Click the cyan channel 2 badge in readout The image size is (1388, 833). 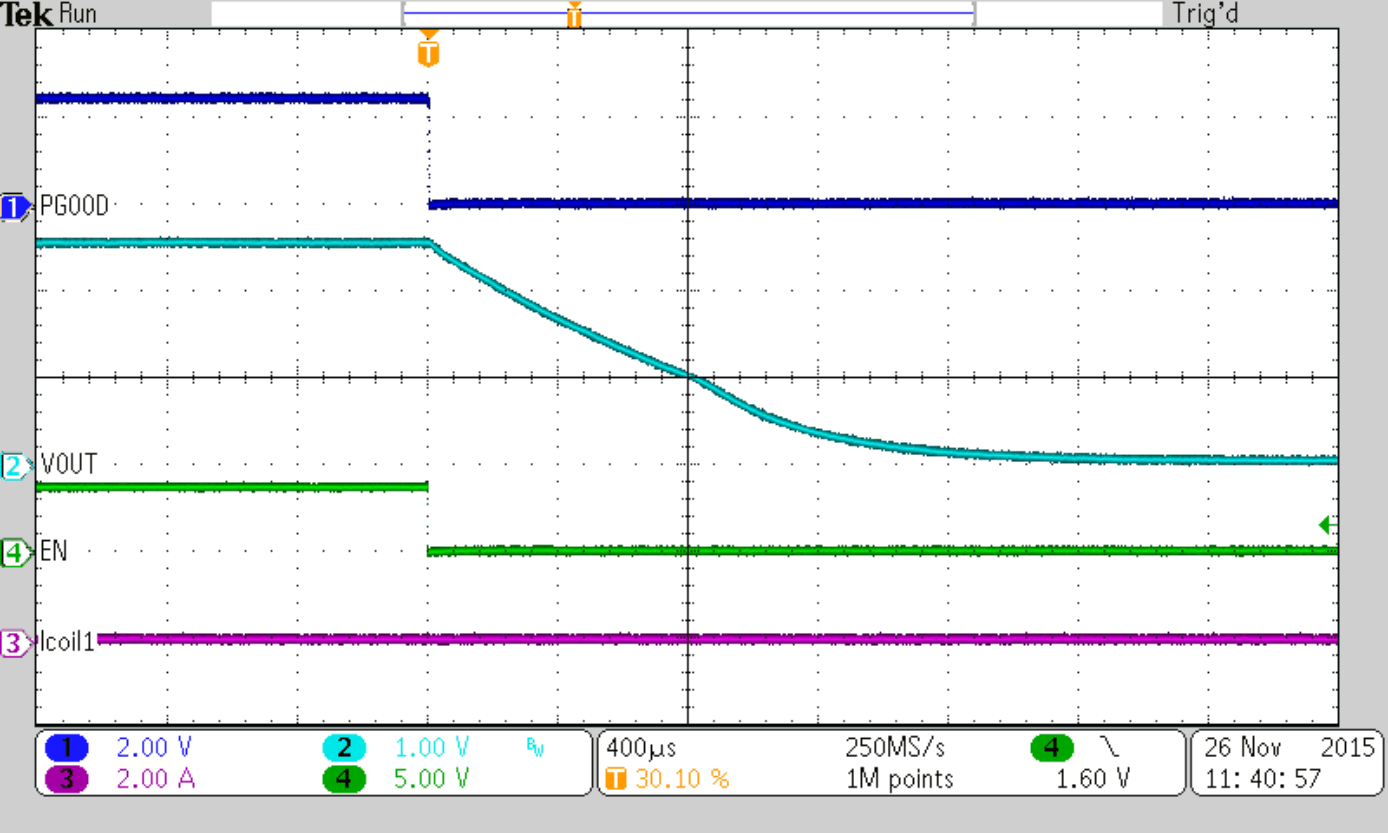coord(344,748)
